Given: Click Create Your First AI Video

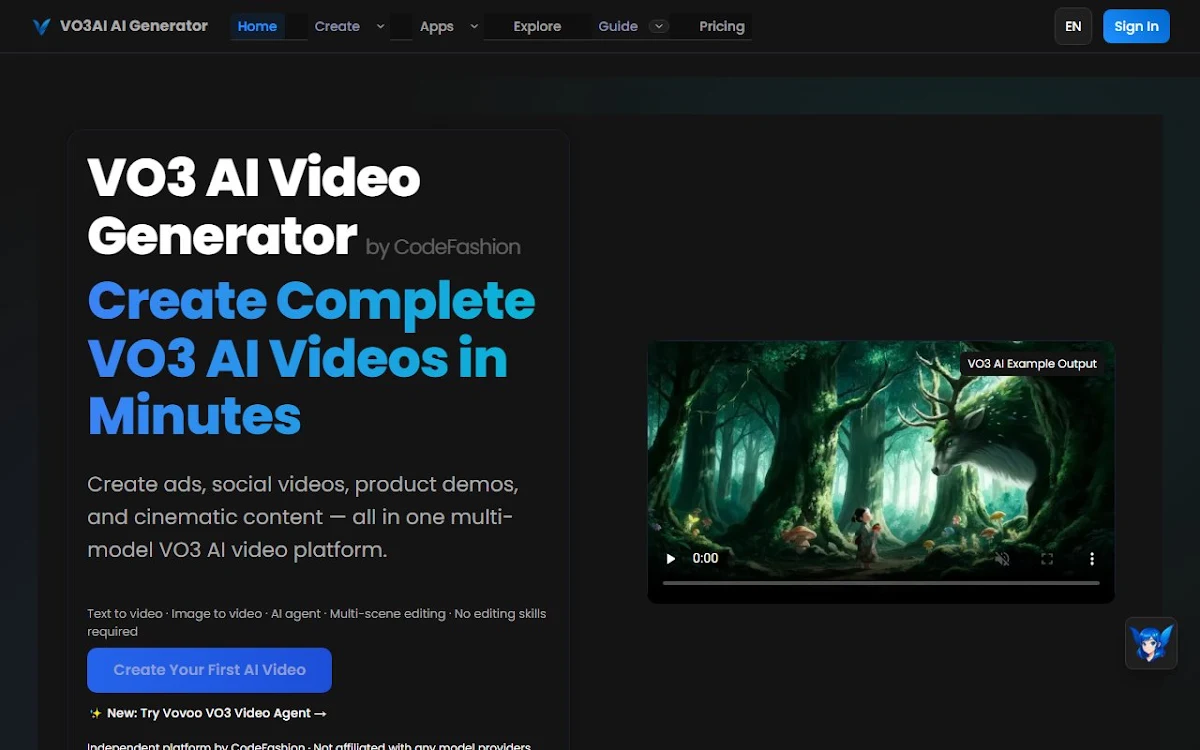Looking at the screenshot, I should pos(209,670).
